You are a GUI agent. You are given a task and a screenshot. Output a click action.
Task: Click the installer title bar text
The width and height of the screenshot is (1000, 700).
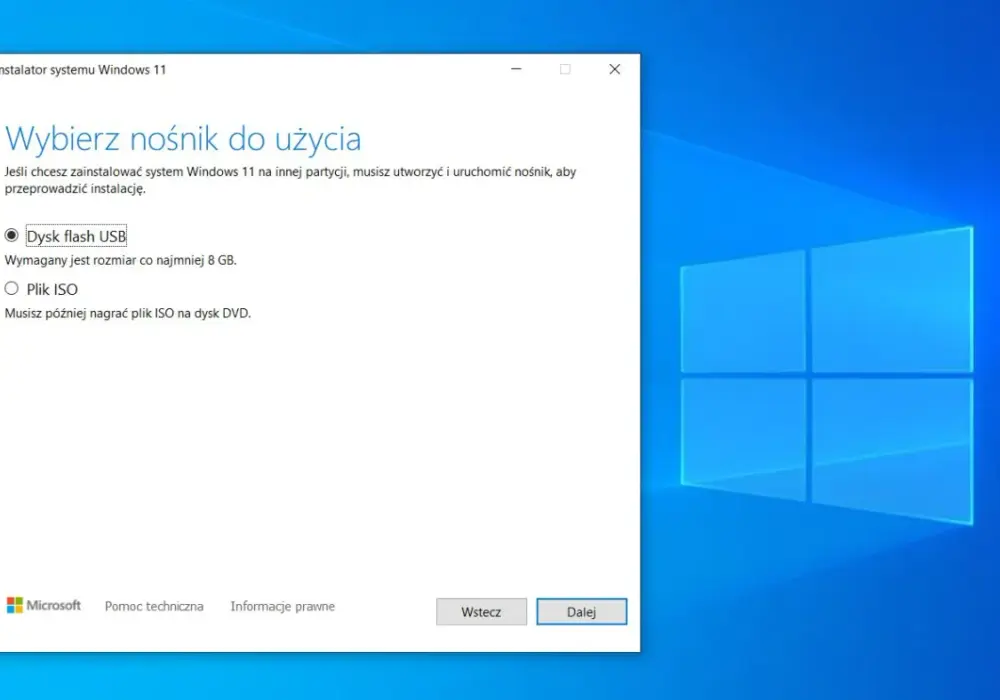[x=83, y=69]
